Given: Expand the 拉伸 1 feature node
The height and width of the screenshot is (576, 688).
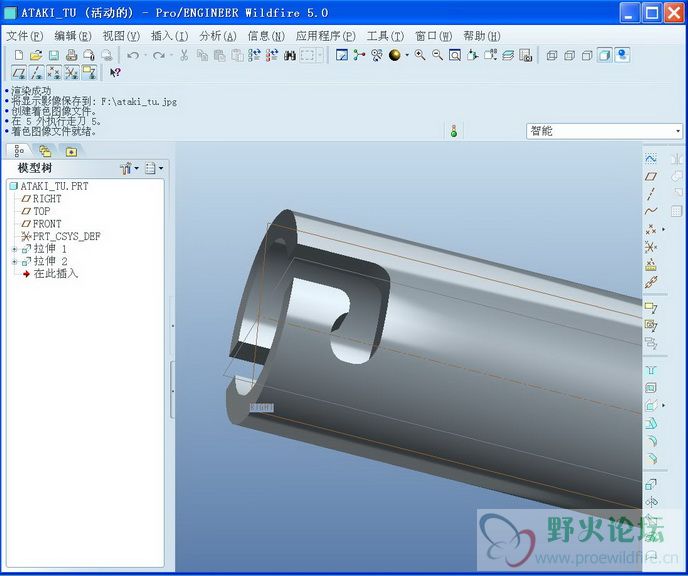Looking at the screenshot, I should click(x=14, y=249).
